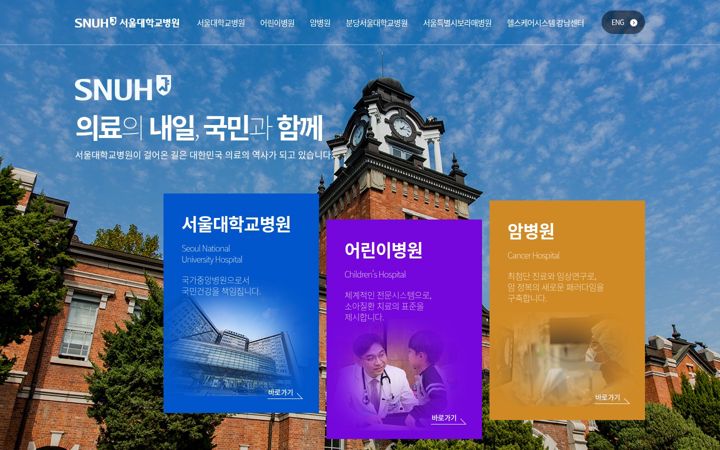Image resolution: width=720 pixels, height=450 pixels.
Task: Open 서울특별시보라매병원 navigation item
Action: pyautogui.click(x=457, y=23)
